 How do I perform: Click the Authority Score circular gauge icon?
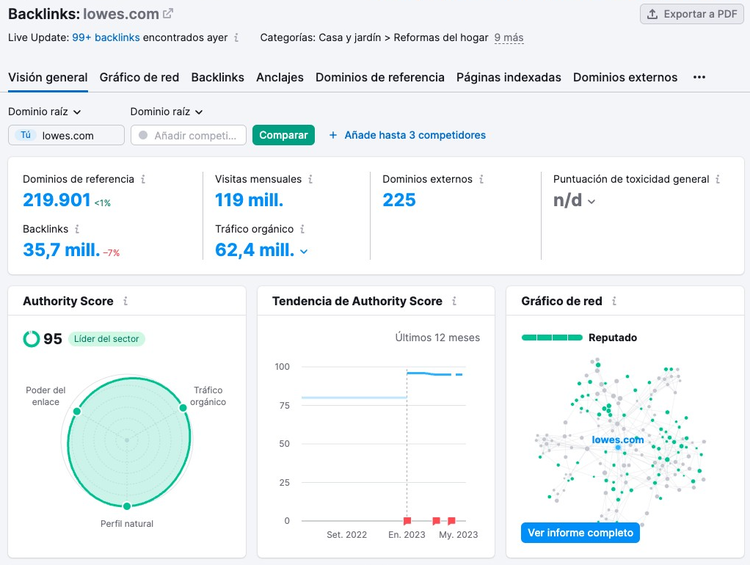click(31, 339)
